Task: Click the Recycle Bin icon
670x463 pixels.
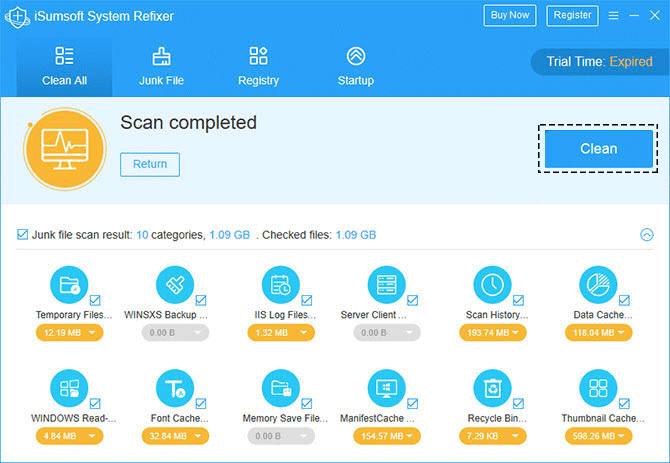Action: tap(492, 388)
